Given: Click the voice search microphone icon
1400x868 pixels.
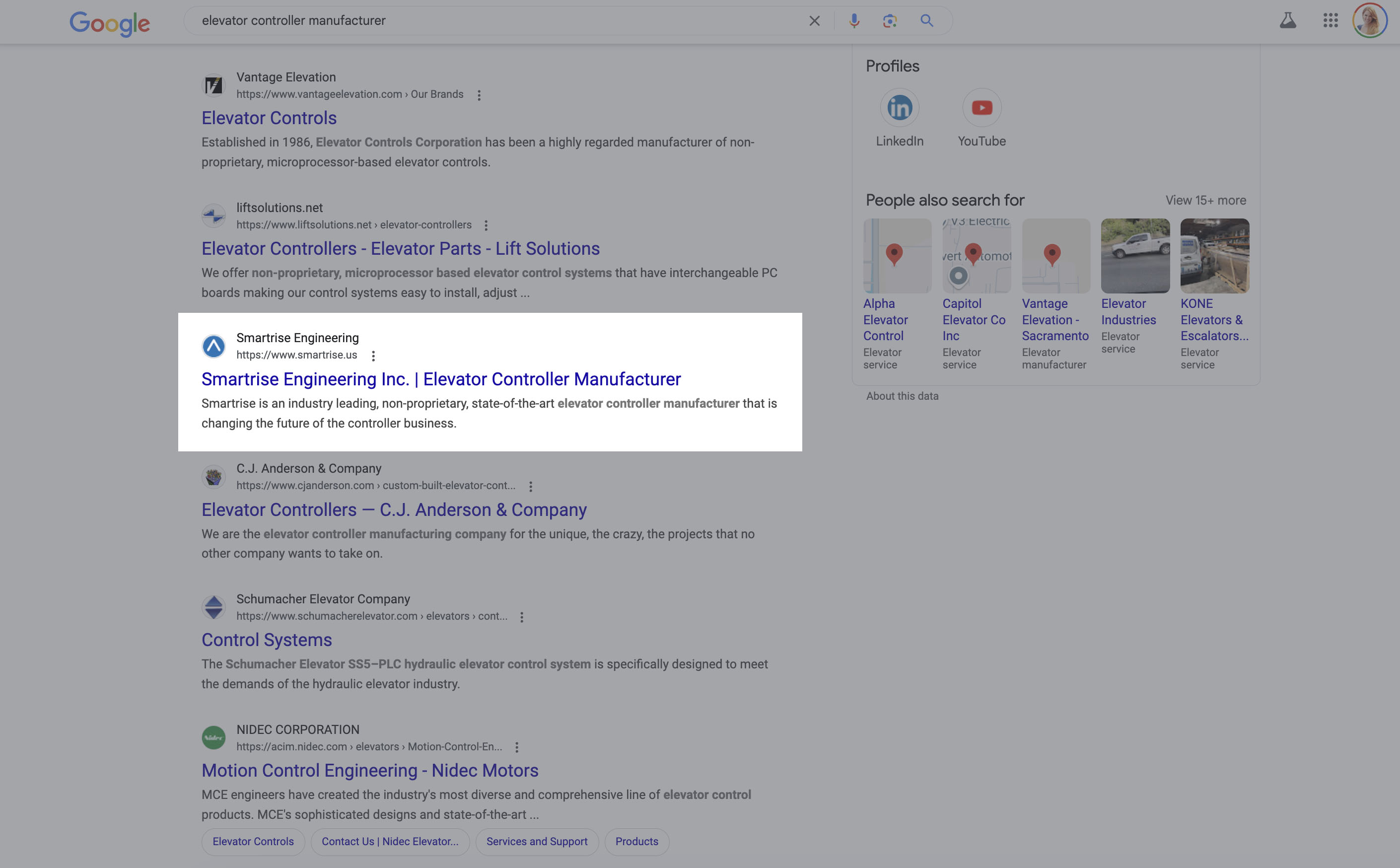Looking at the screenshot, I should 854,21.
